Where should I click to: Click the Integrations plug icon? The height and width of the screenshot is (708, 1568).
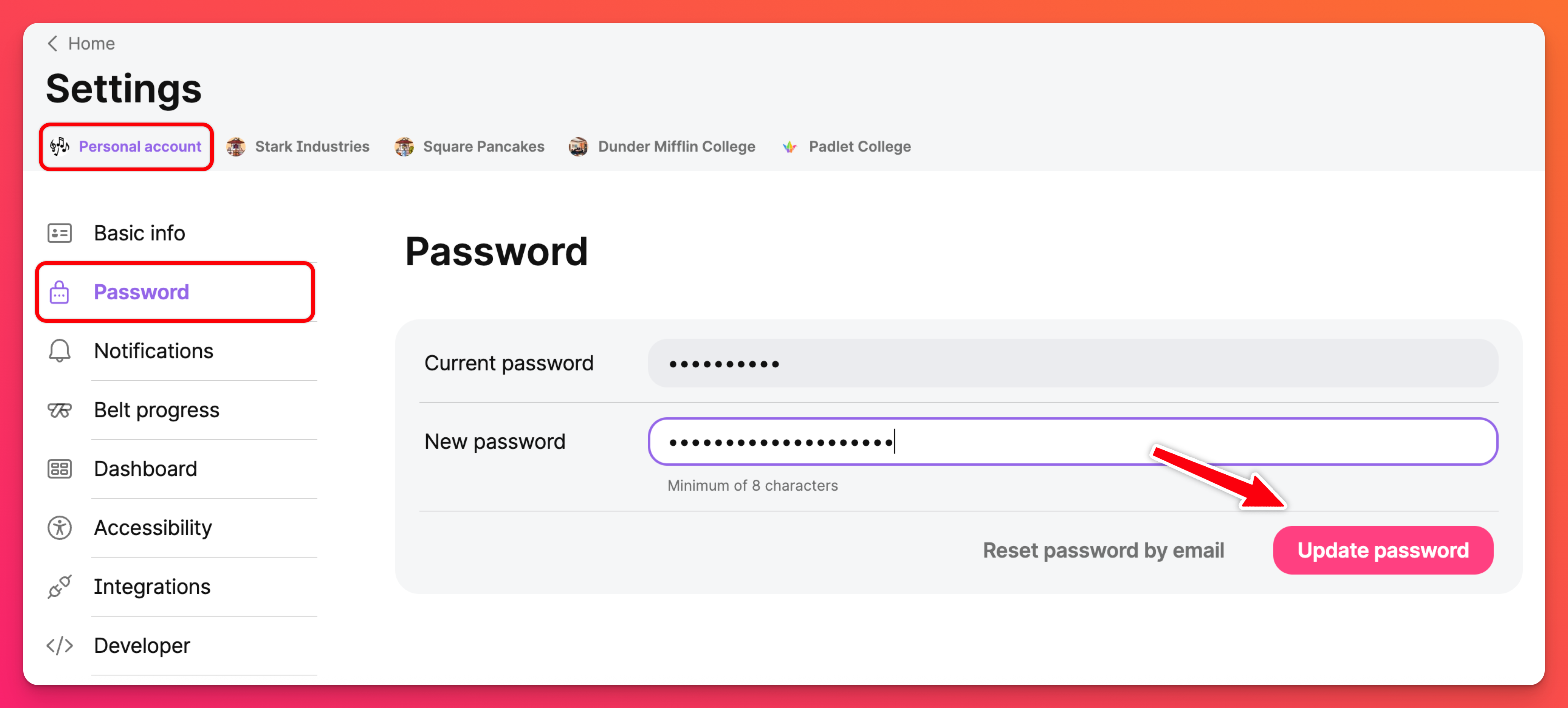click(x=60, y=587)
